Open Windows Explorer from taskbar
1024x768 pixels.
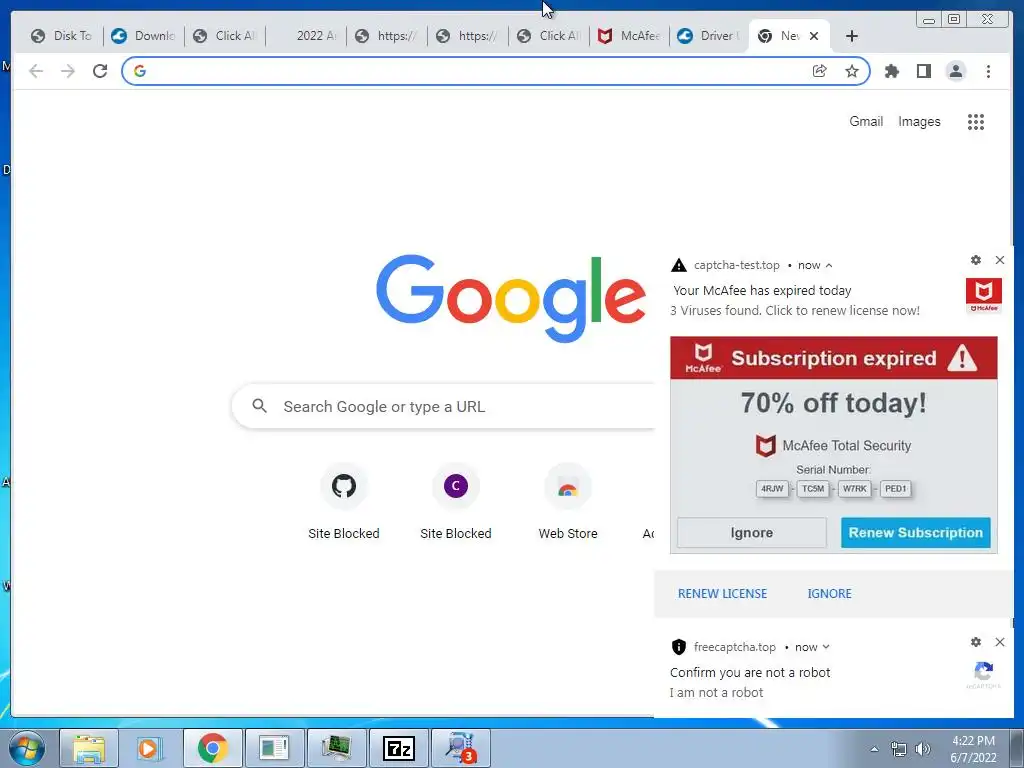89,748
